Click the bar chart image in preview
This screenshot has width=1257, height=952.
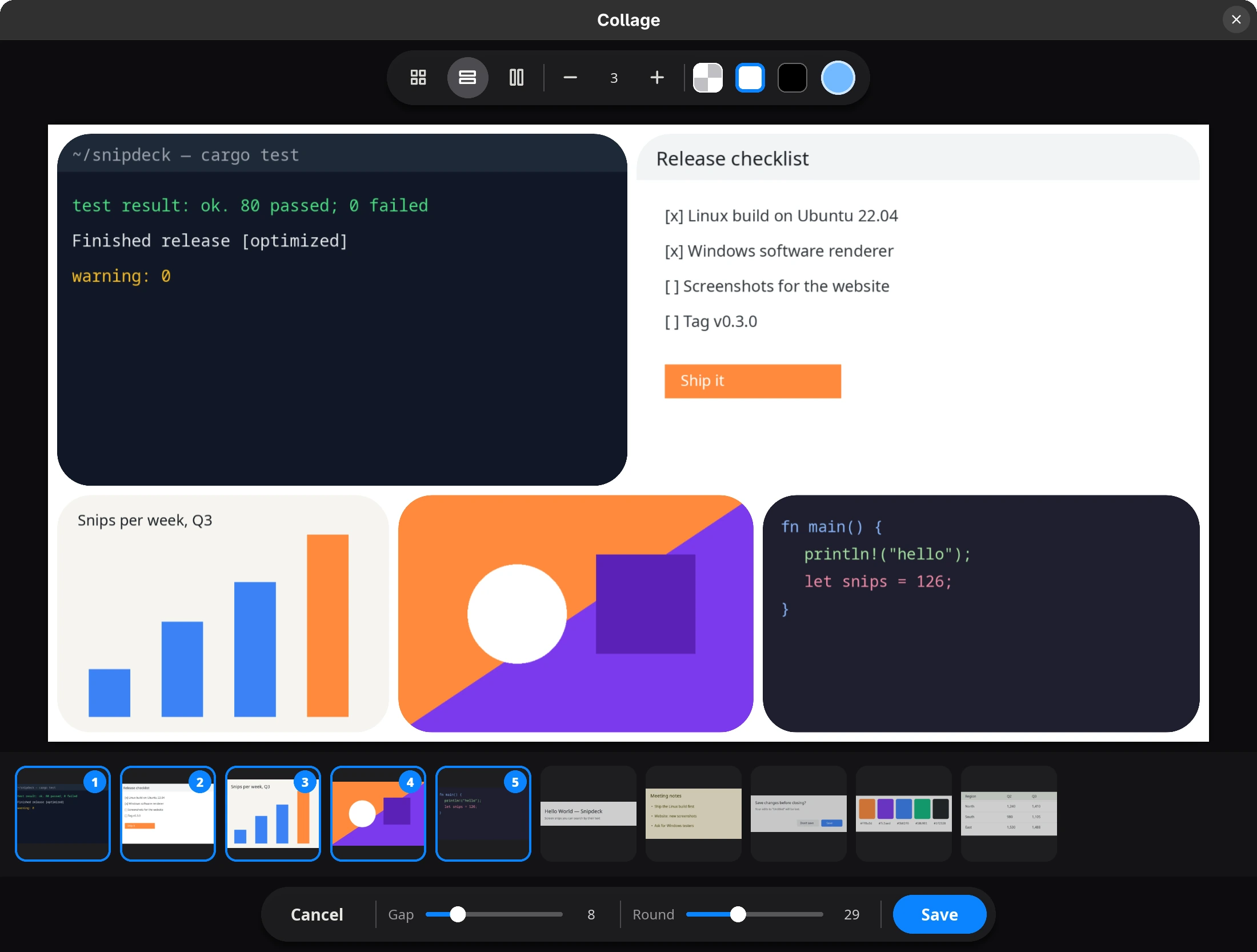click(223, 614)
